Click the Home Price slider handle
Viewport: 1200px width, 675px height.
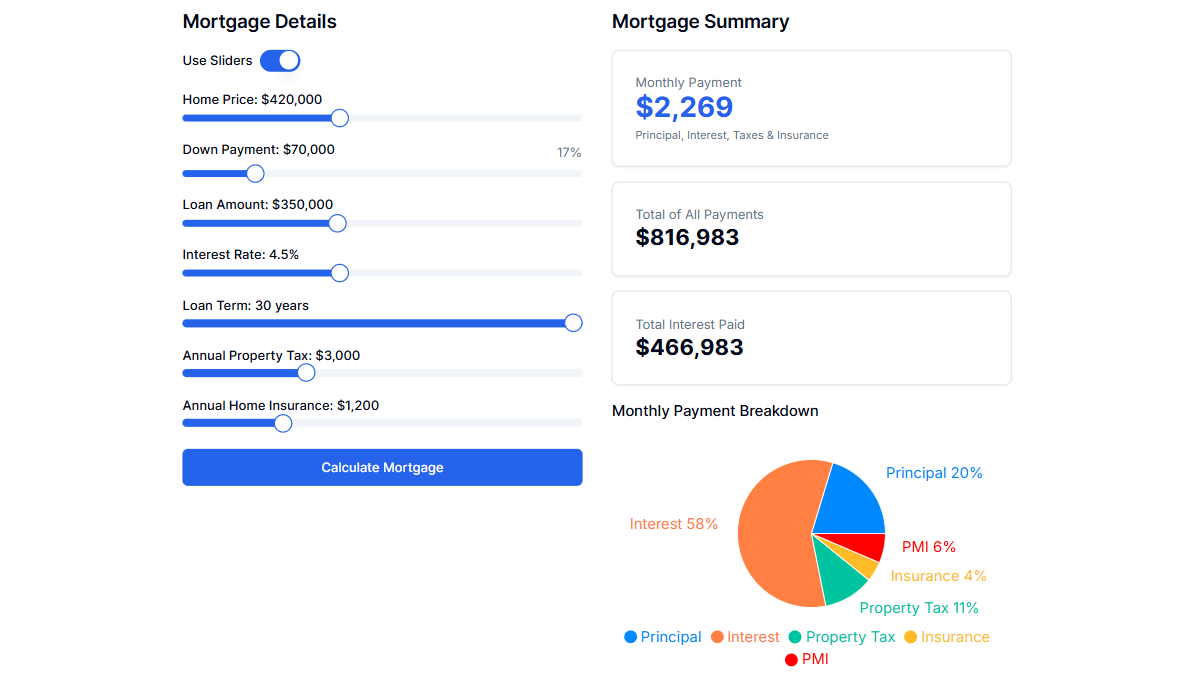(x=339, y=117)
